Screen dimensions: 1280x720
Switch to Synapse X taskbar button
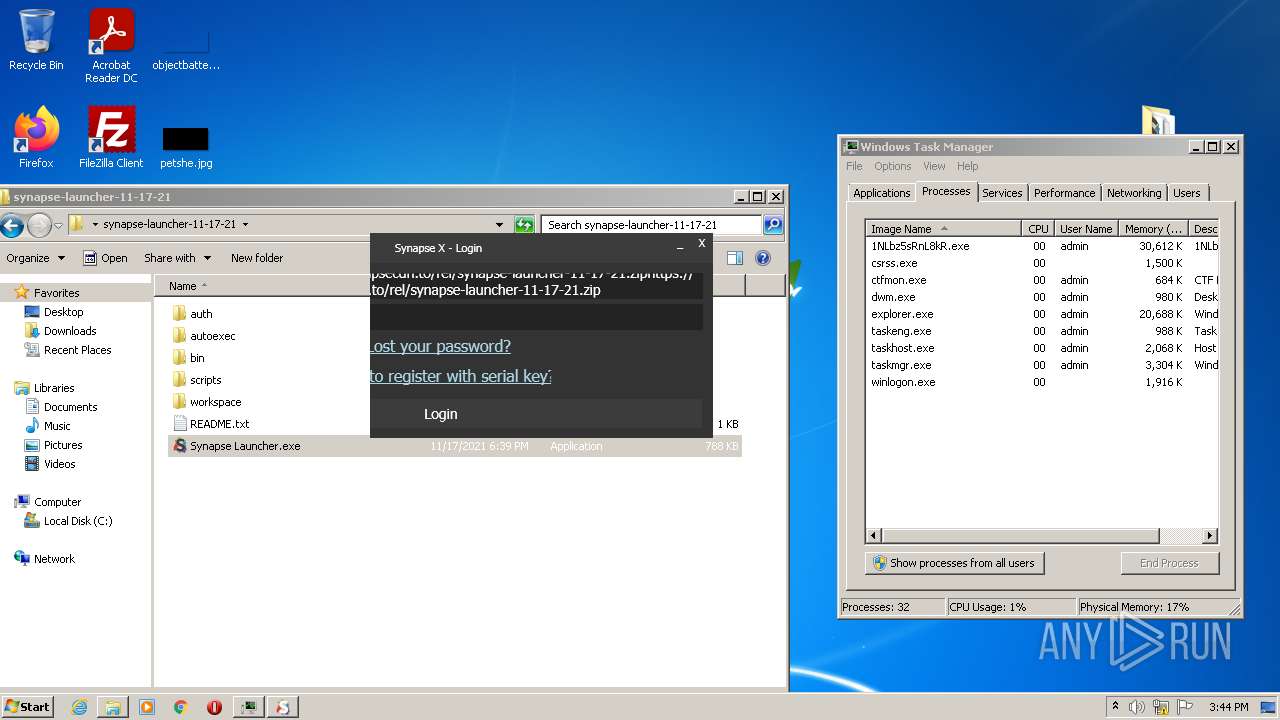[283, 707]
